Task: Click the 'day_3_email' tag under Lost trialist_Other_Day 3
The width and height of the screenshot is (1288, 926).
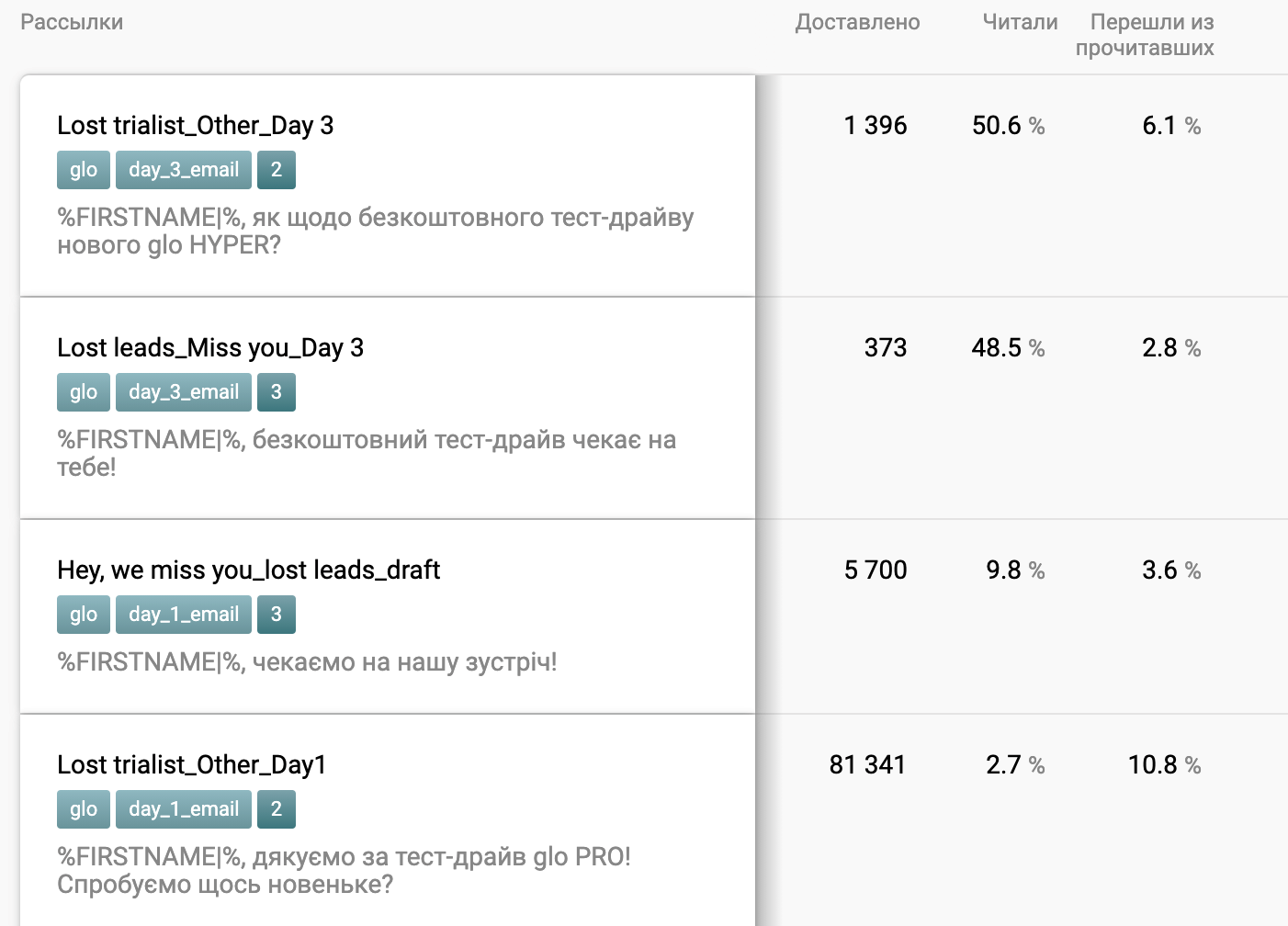Action: tap(183, 170)
